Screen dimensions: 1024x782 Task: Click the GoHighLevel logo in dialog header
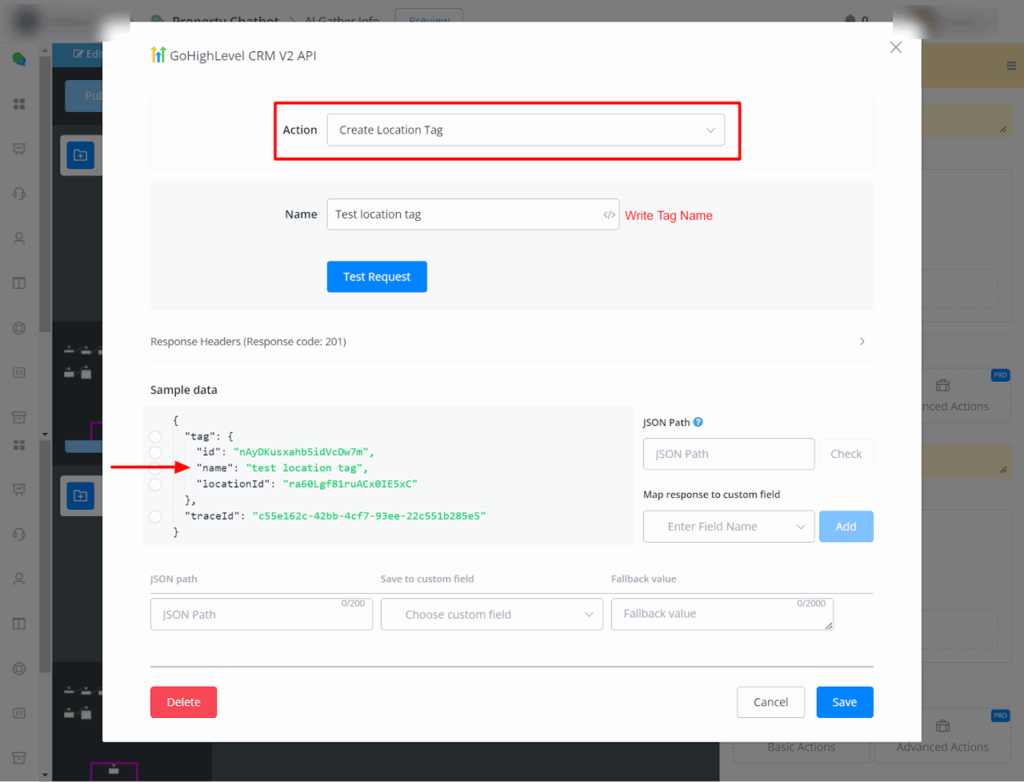[x=158, y=55]
